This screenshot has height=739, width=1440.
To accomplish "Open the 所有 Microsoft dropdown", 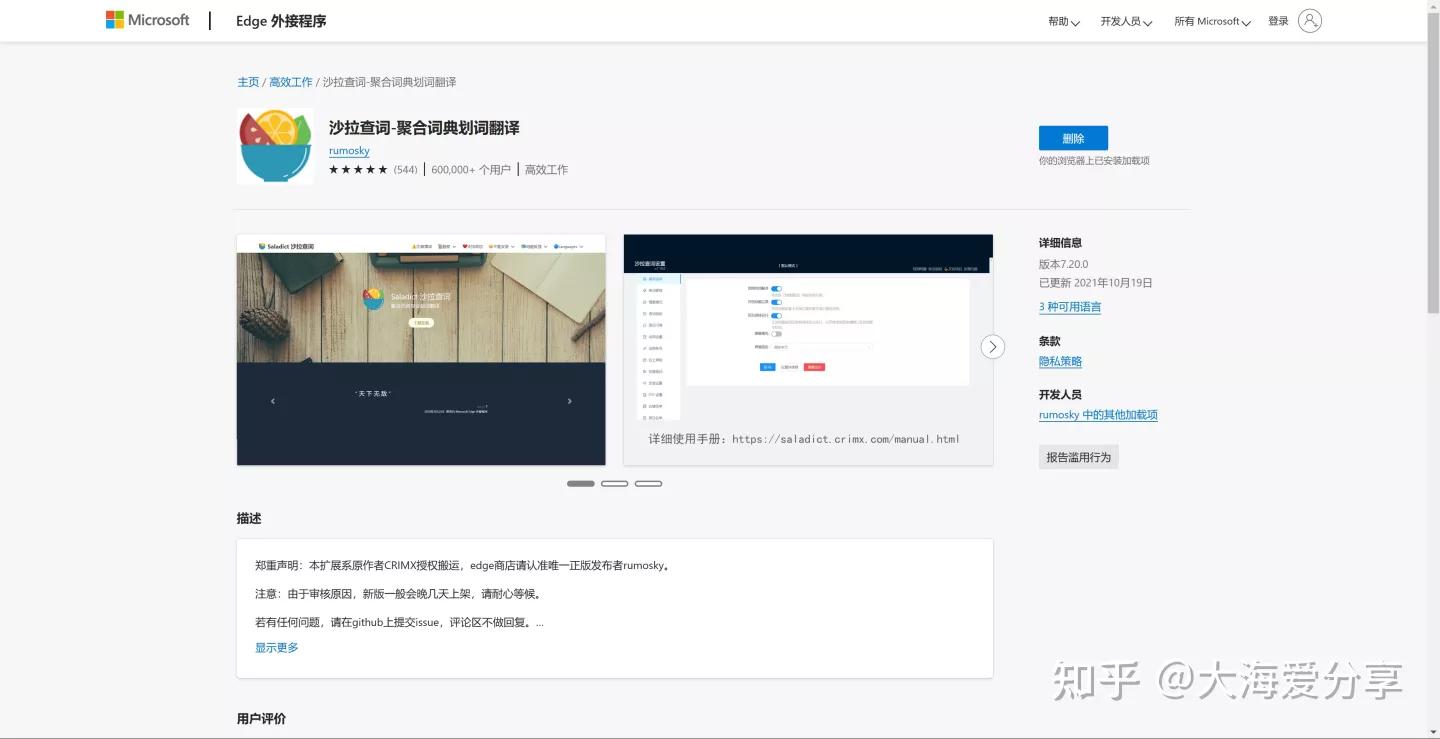I will pos(1211,20).
